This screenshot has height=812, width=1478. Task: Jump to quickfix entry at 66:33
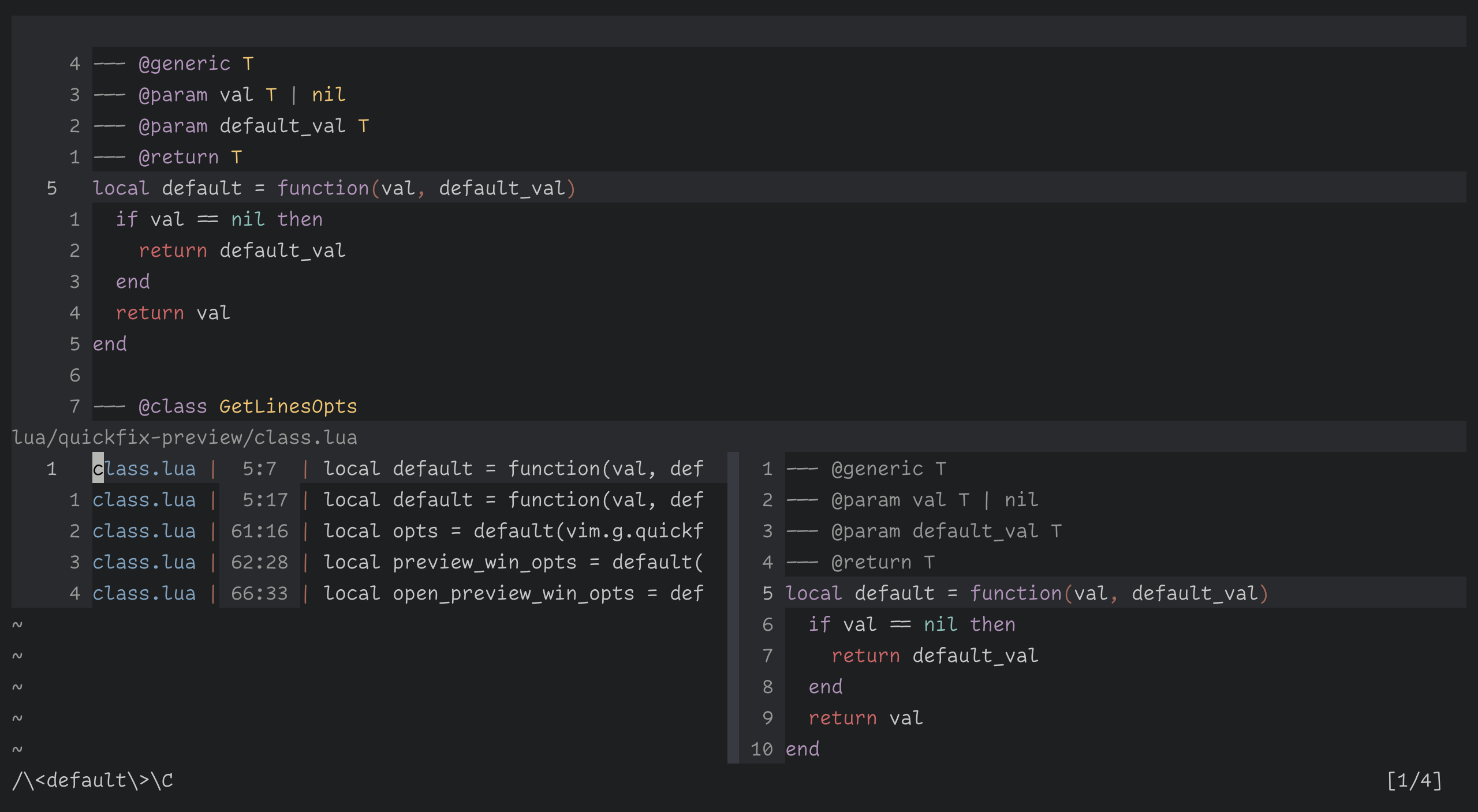(x=397, y=593)
